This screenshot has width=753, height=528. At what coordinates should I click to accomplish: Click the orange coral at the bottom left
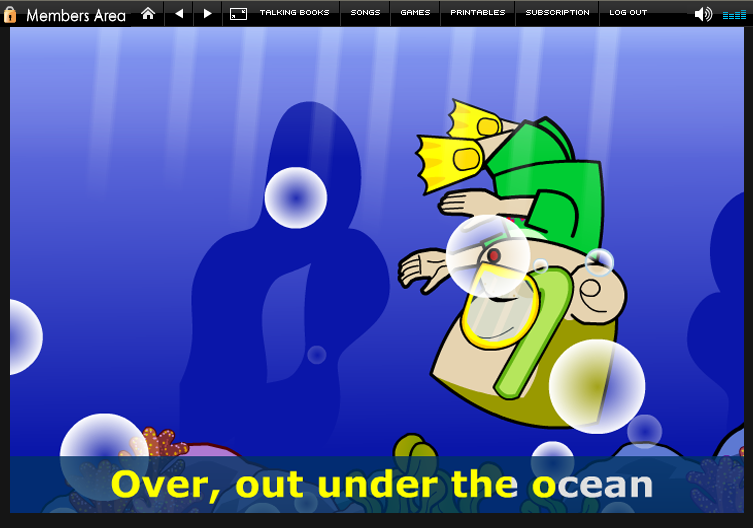click(159, 441)
